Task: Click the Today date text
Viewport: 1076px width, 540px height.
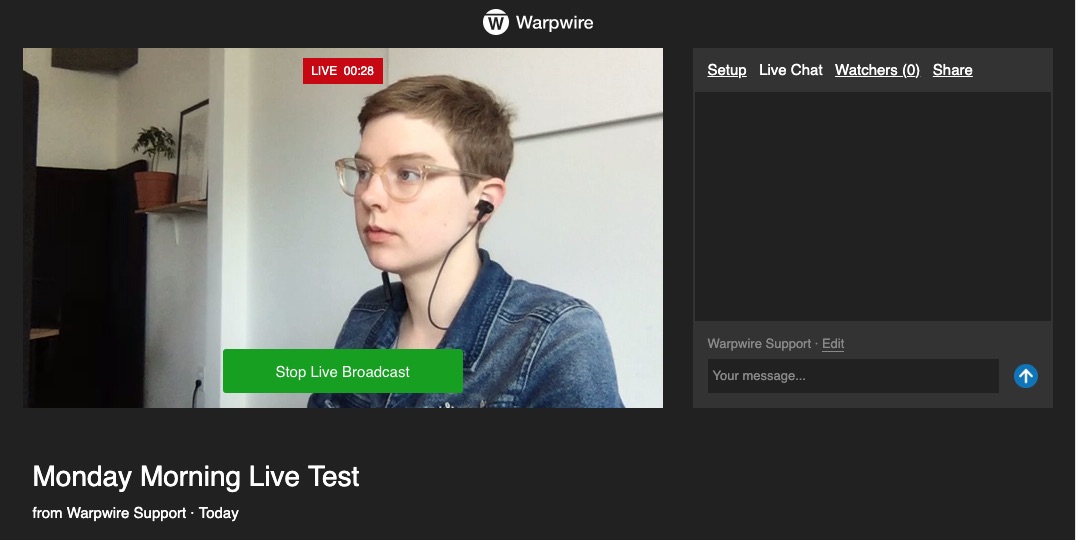Action: tap(219, 513)
